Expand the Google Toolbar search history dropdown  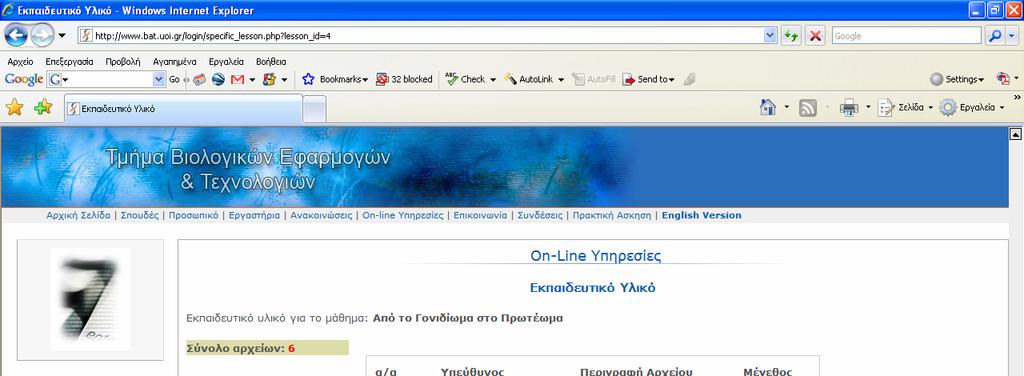point(159,79)
